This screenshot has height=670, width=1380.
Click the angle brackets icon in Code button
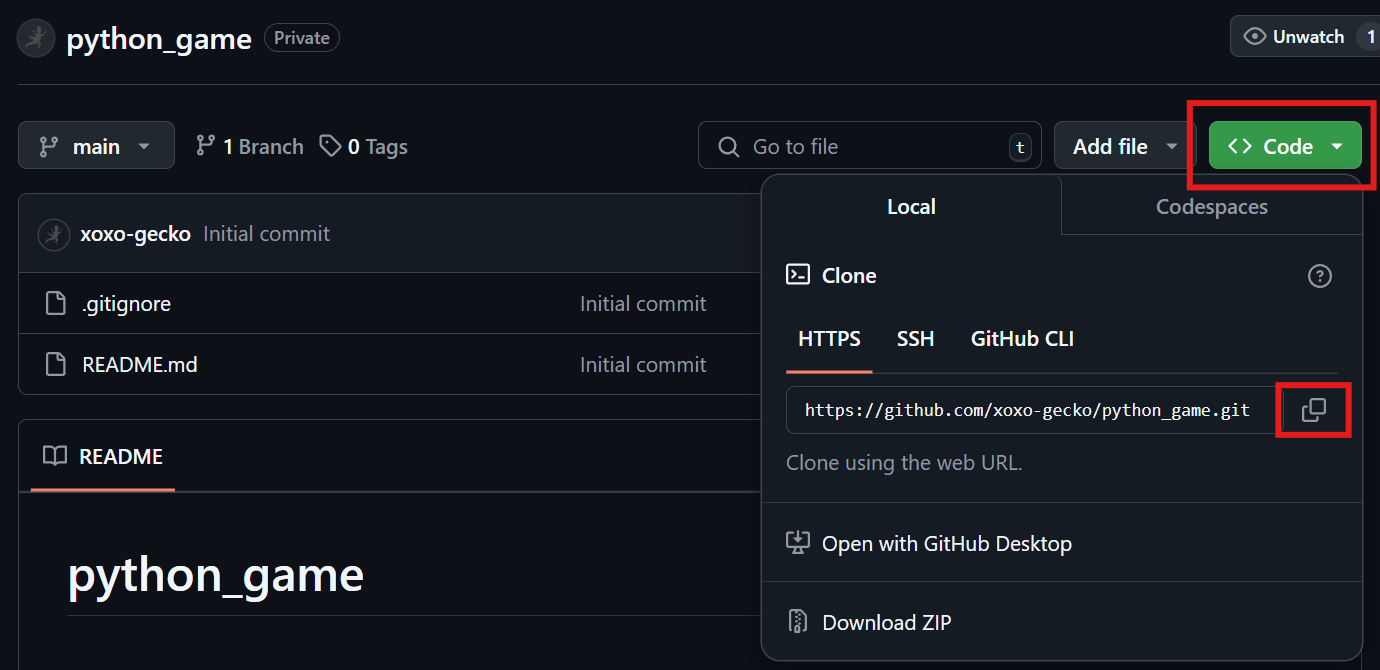(x=1240, y=146)
